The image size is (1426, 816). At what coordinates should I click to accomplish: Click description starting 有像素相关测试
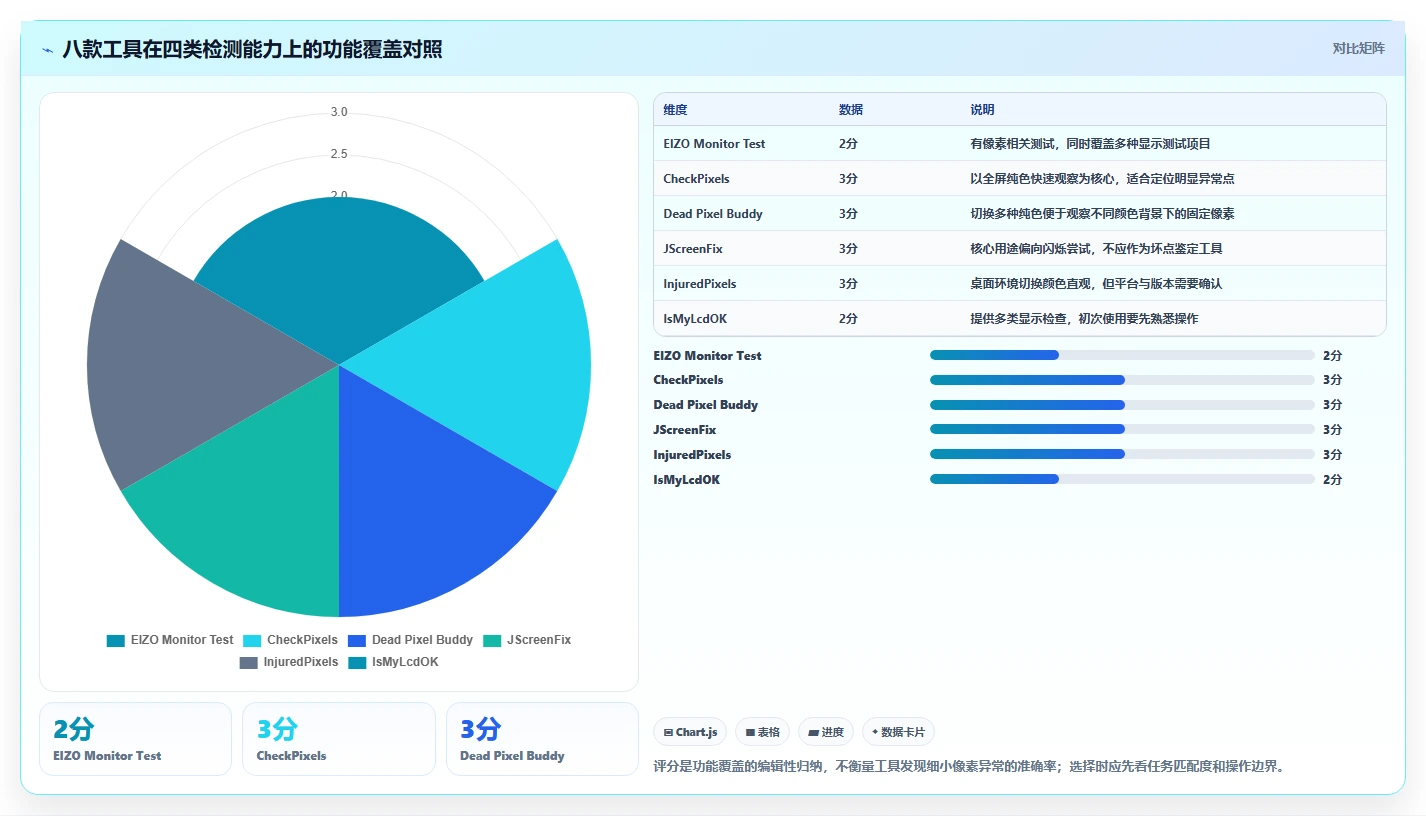1090,144
